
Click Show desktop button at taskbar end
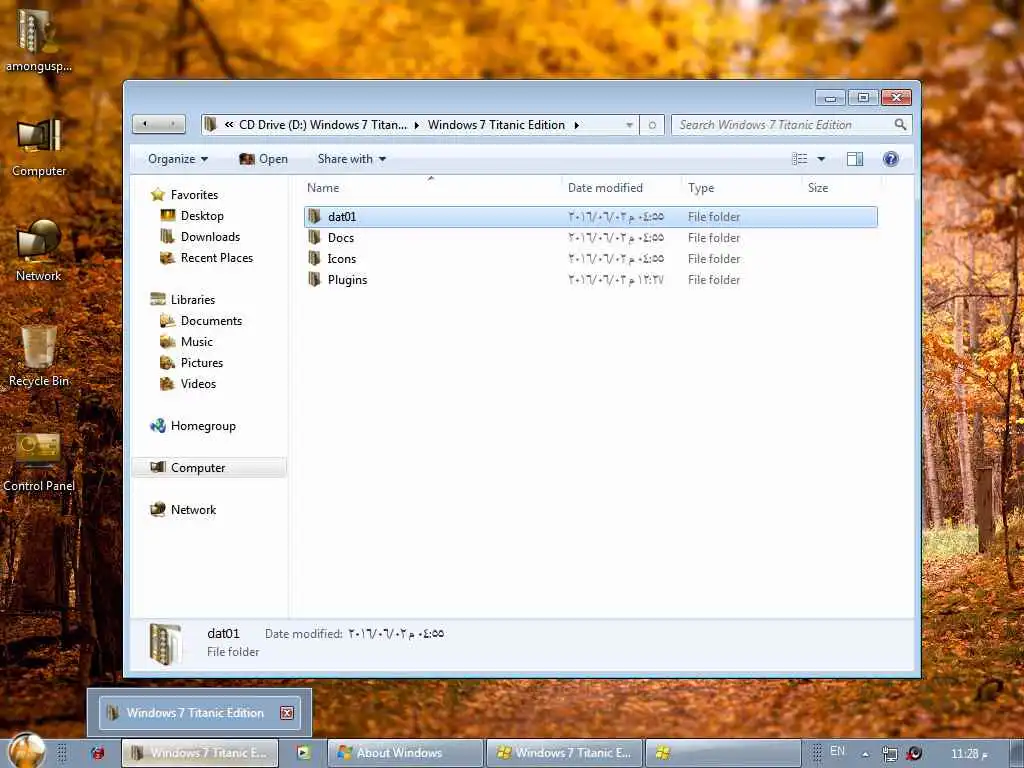pos(1016,753)
